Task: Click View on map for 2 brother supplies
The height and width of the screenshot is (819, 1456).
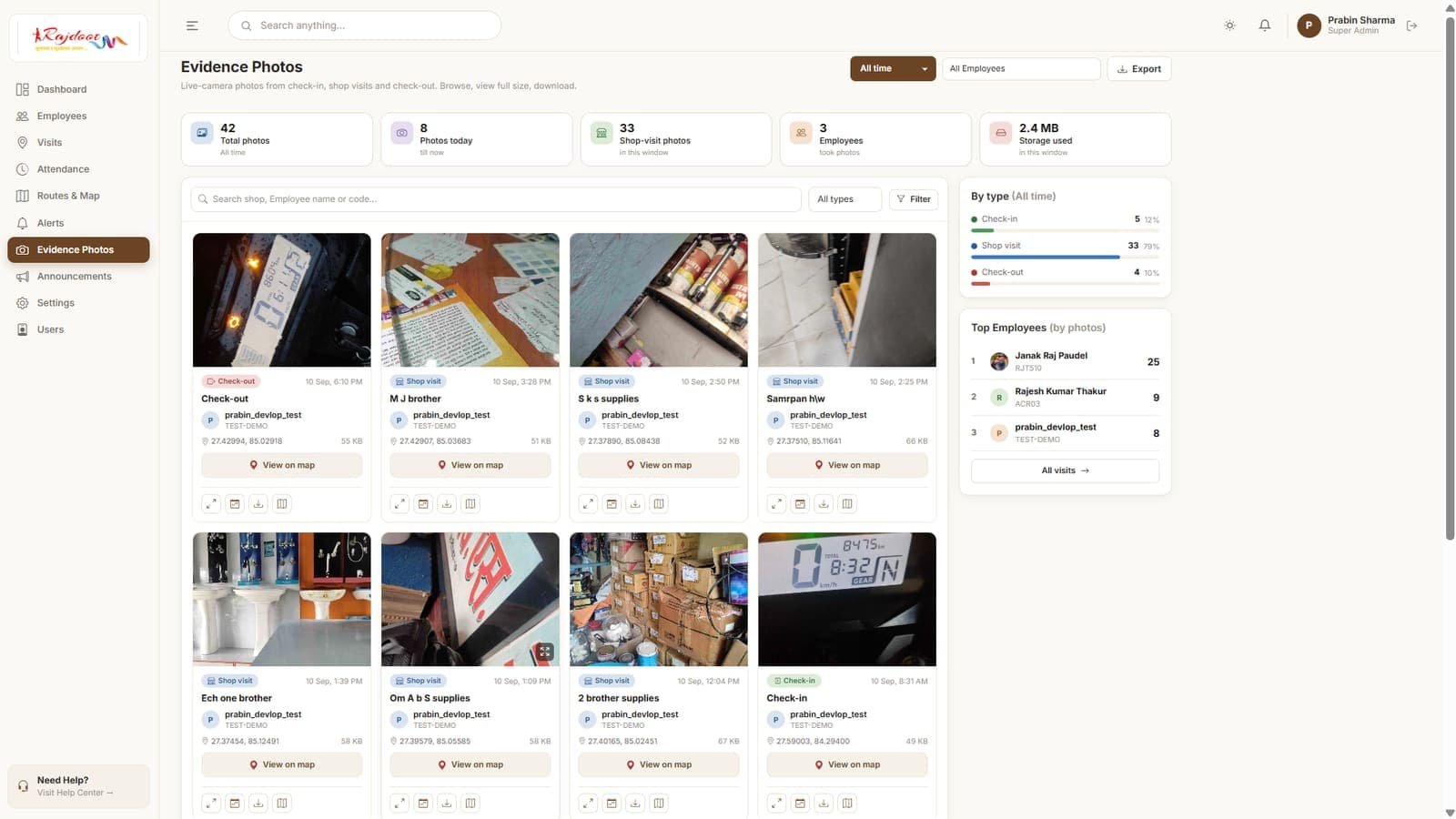Action: pyautogui.click(x=659, y=765)
